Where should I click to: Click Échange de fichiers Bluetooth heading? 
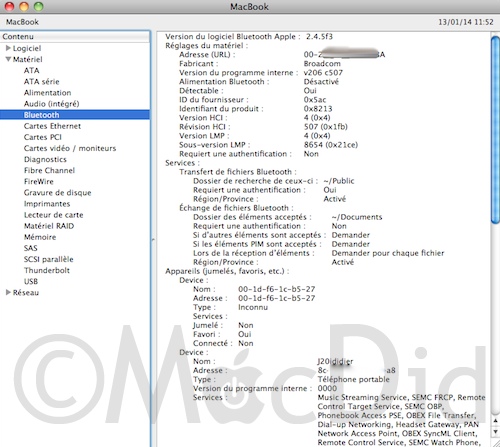pos(236,208)
